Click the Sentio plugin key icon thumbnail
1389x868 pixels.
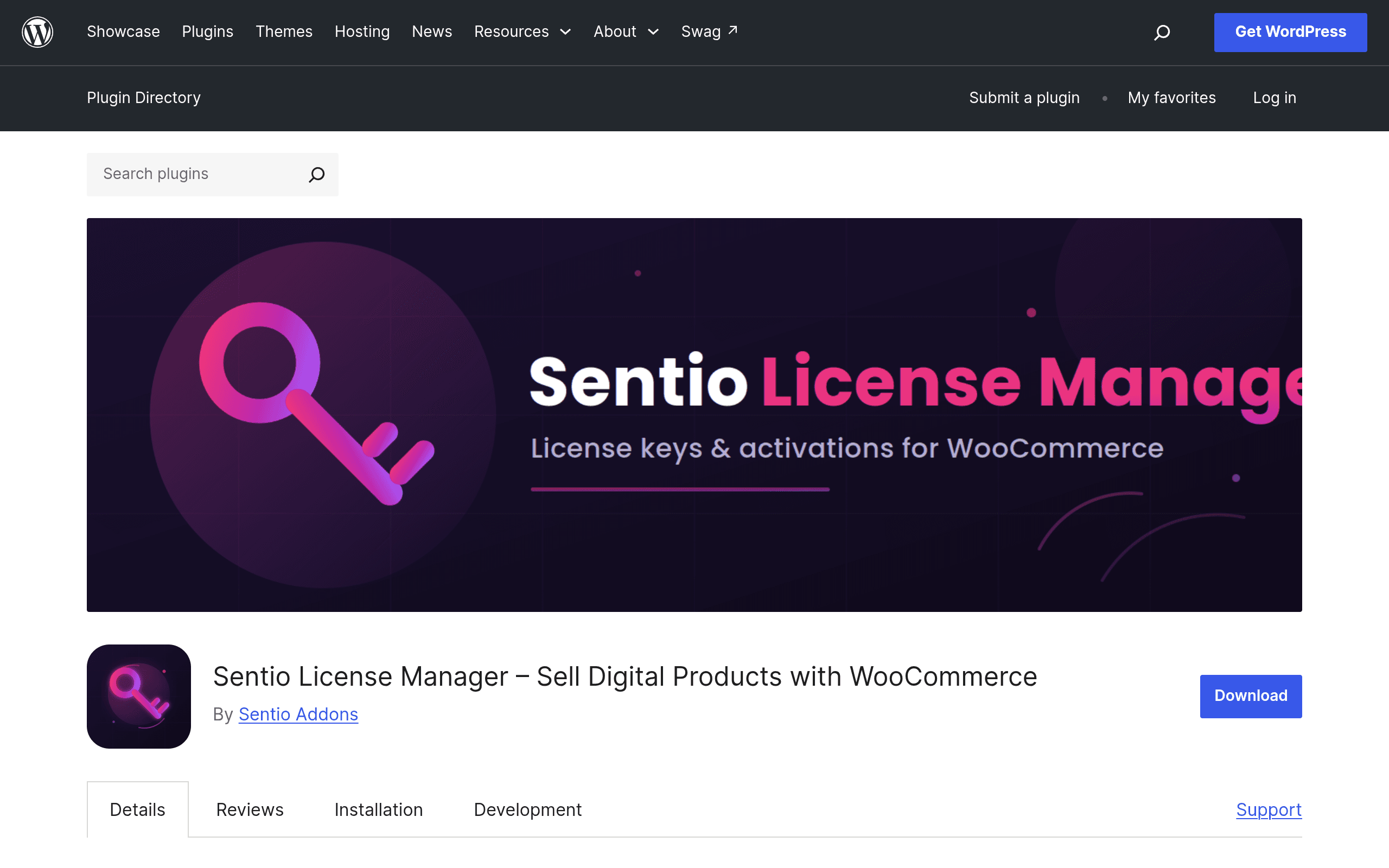(139, 696)
